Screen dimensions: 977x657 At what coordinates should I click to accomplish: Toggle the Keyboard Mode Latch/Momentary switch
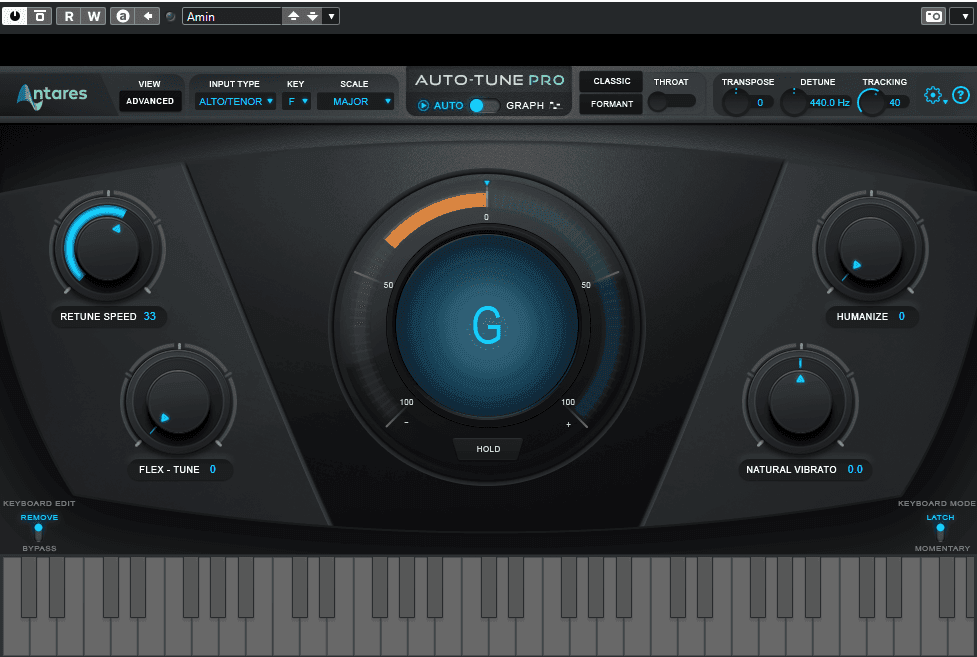coord(940,532)
